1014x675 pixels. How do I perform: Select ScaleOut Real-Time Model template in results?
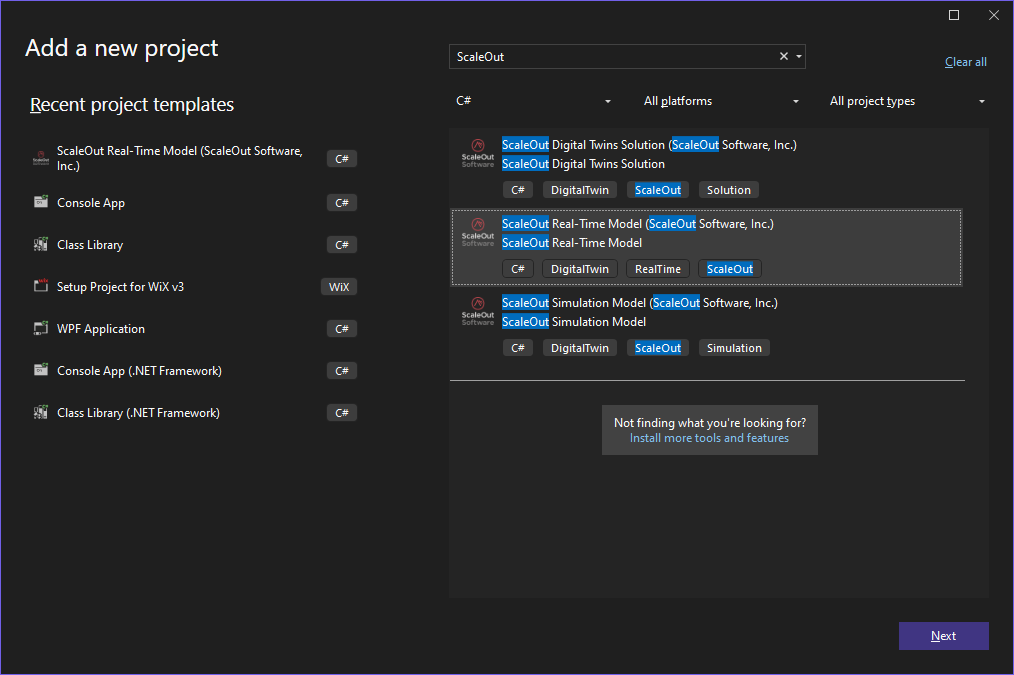[x=706, y=248]
